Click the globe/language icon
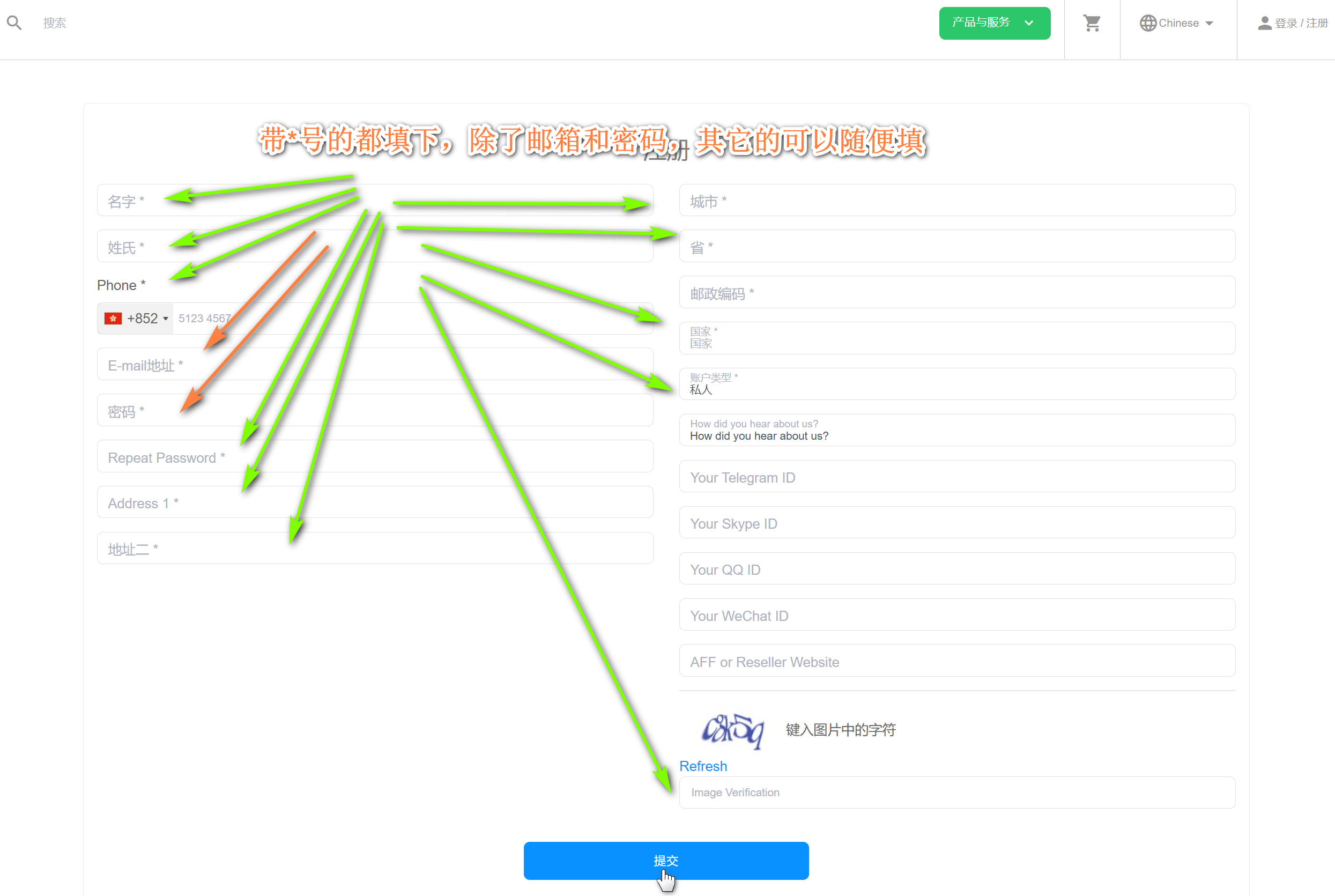Image resolution: width=1335 pixels, height=896 pixels. (1148, 22)
